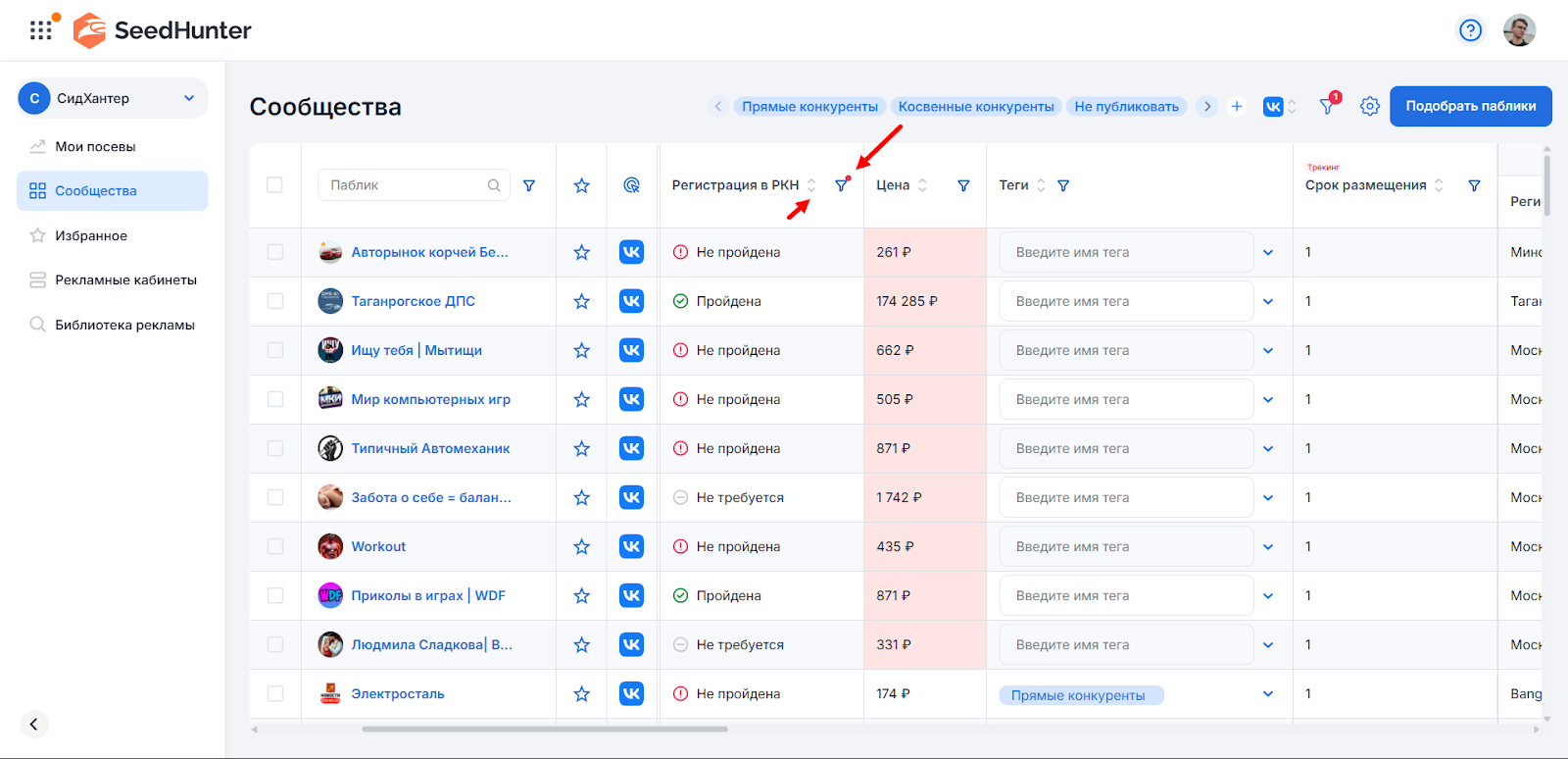Open table settings gear icon
This screenshot has height=759, width=1568.
pyautogui.click(x=1370, y=106)
